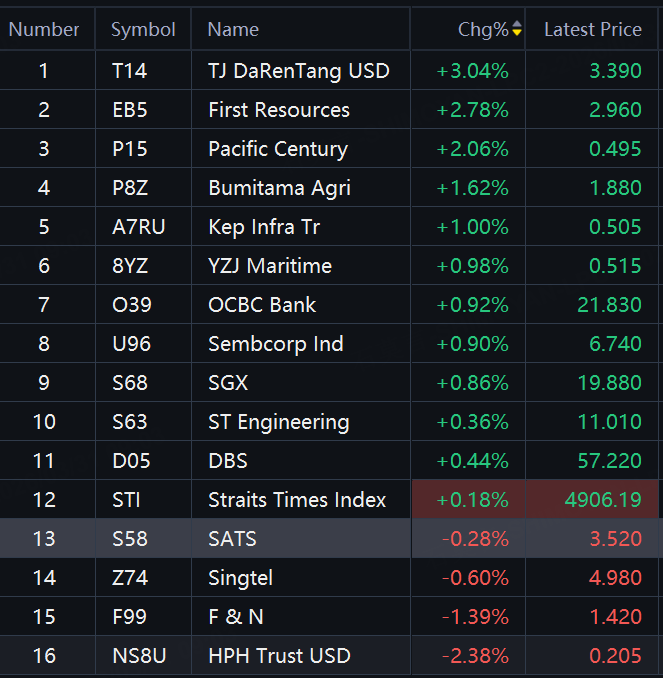
Task: Click symbol S63
Action: tap(130, 422)
